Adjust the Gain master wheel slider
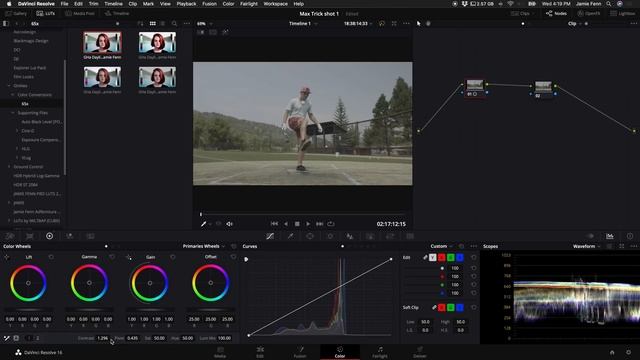The image size is (640, 360). click(x=150, y=310)
